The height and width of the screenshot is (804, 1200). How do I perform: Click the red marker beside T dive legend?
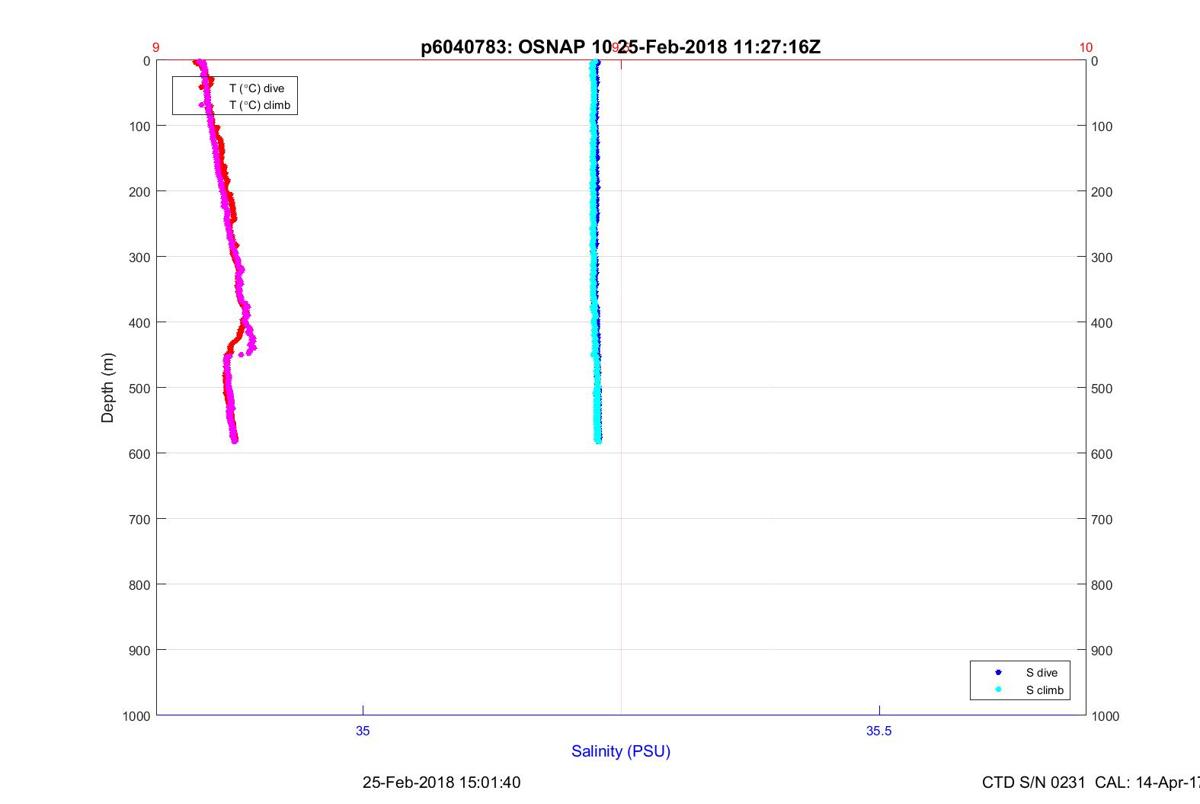point(201,89)
